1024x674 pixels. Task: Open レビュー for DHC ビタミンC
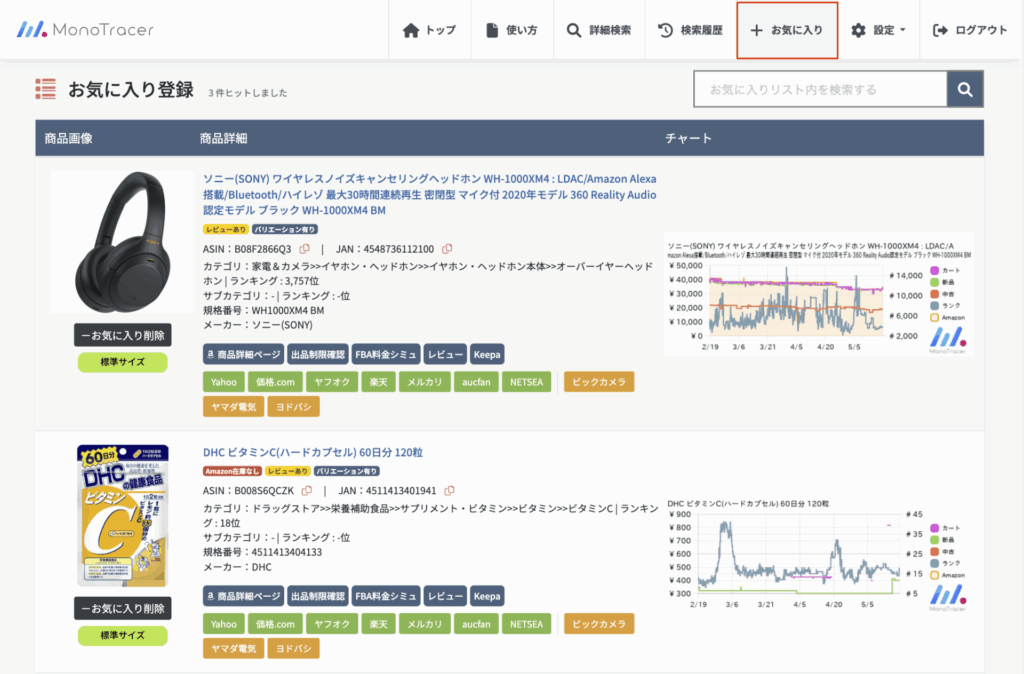[x=445, y=596]
